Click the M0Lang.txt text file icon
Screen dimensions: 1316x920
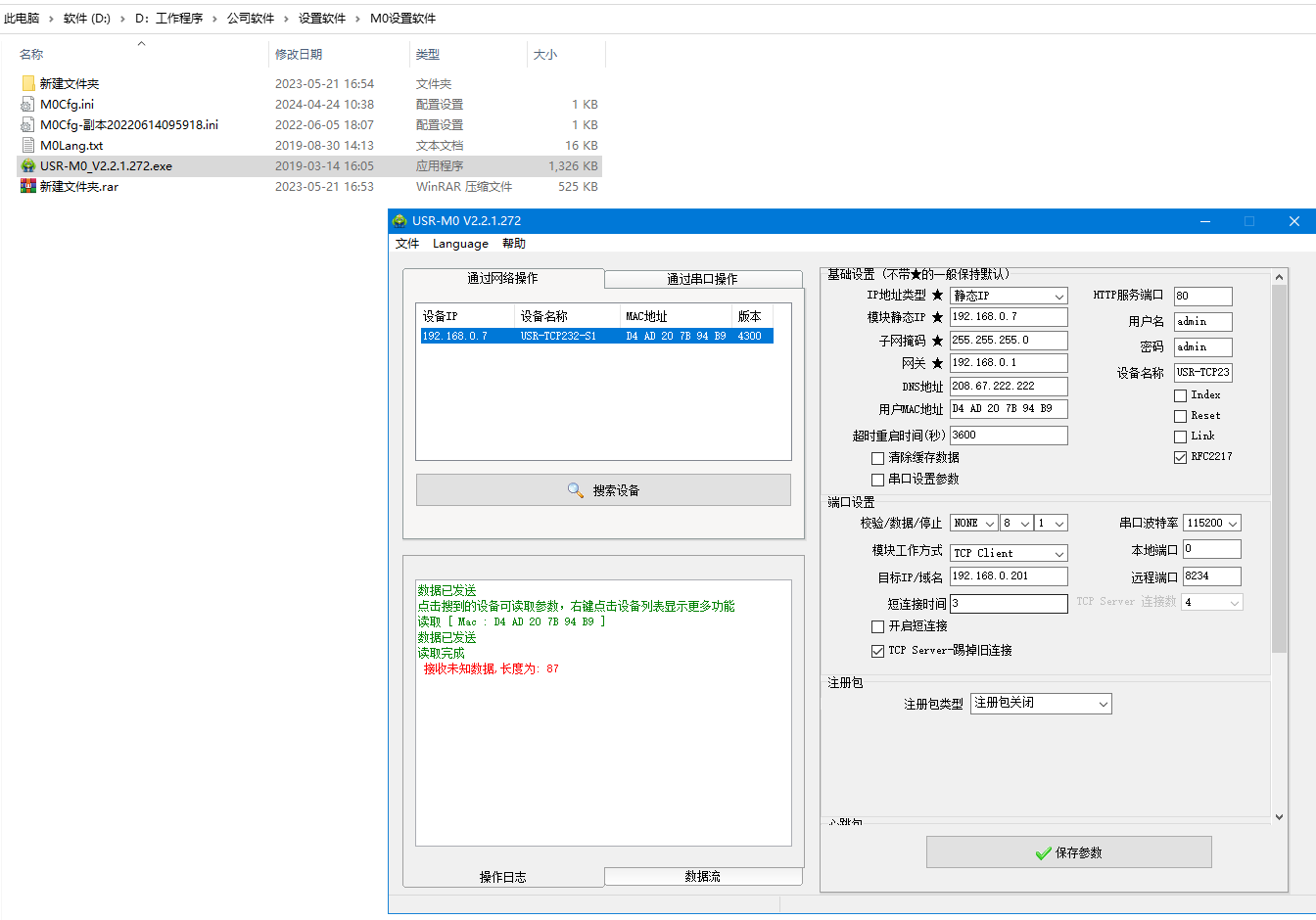[x=28, y=145]
